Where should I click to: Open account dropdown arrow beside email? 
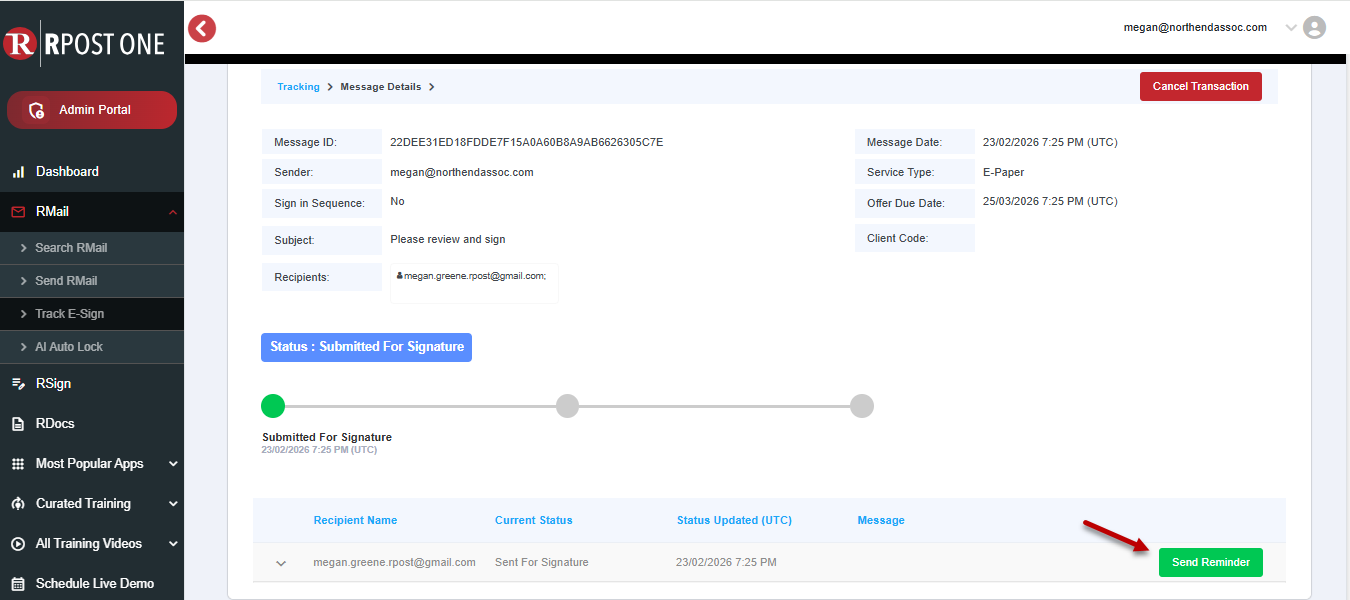[1291, 28]
